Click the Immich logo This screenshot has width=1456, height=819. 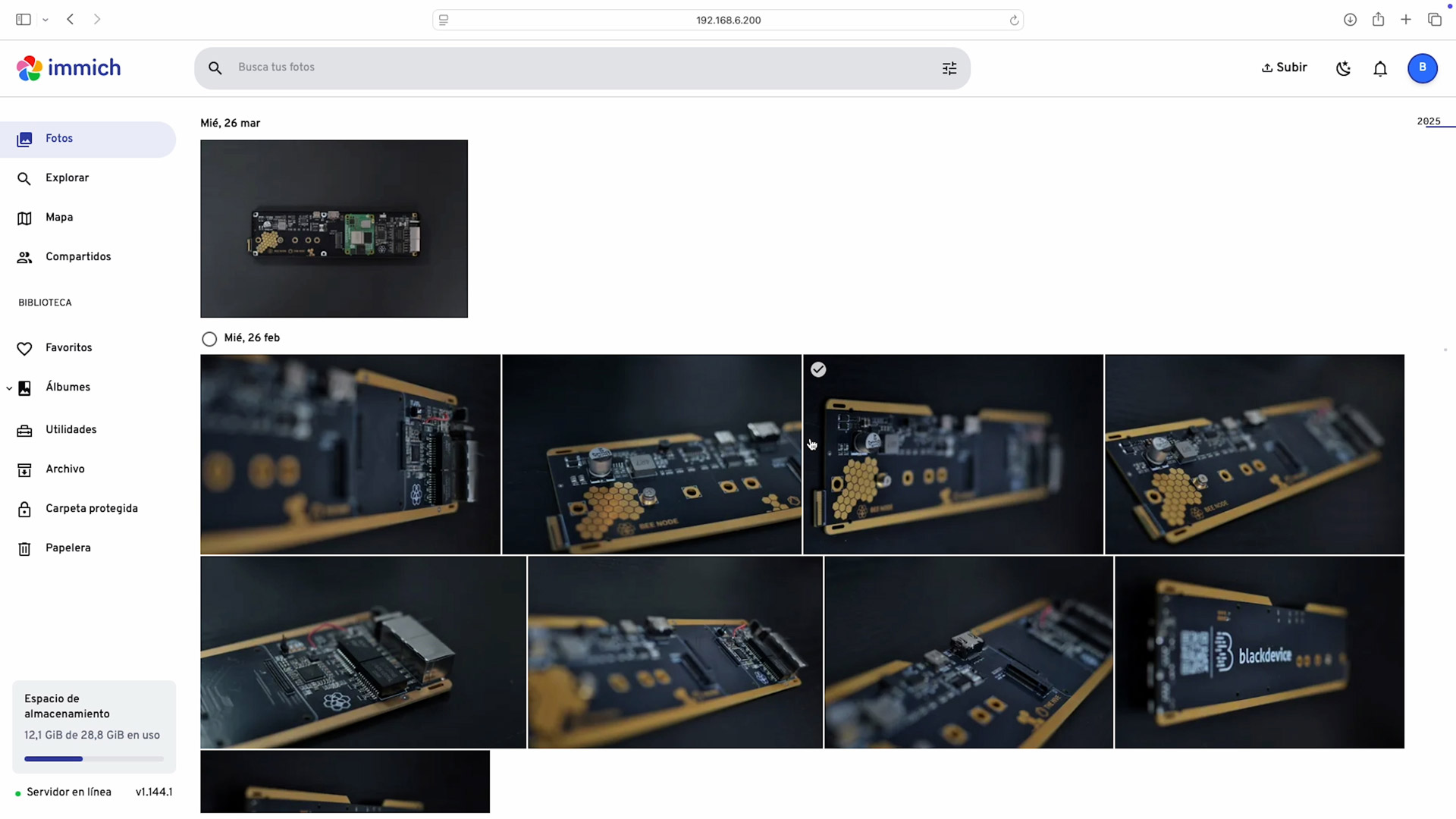[69, 68]
